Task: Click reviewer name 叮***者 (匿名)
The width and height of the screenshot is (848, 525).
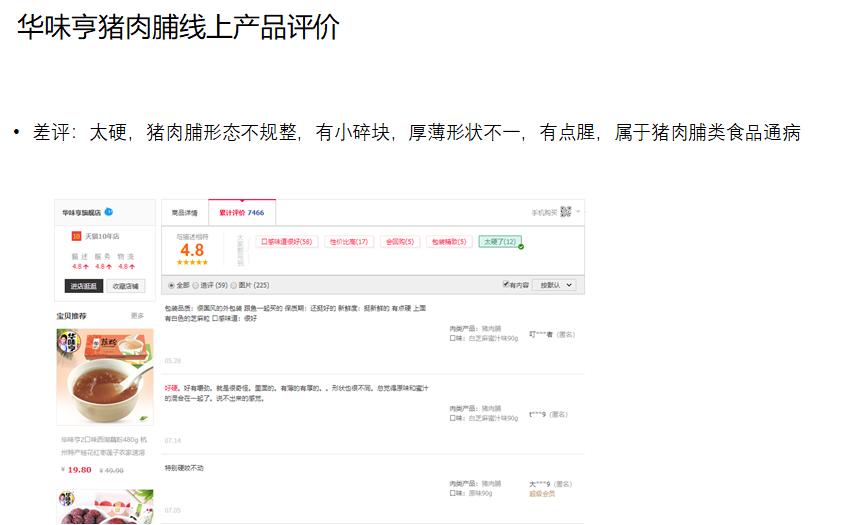Action: pyautogui.click(x=552, y=335)
